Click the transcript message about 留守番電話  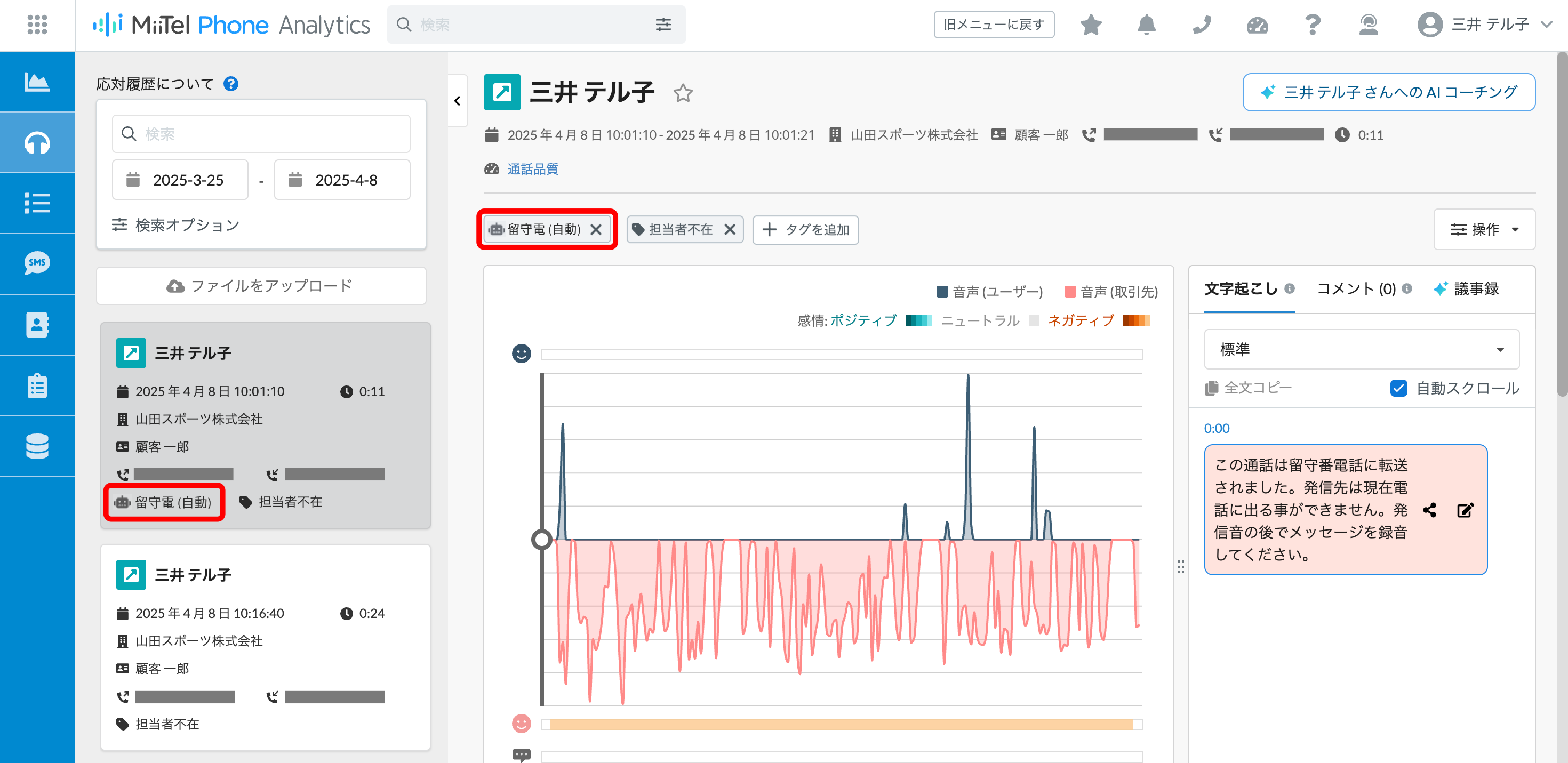[x=1345, y=510]
